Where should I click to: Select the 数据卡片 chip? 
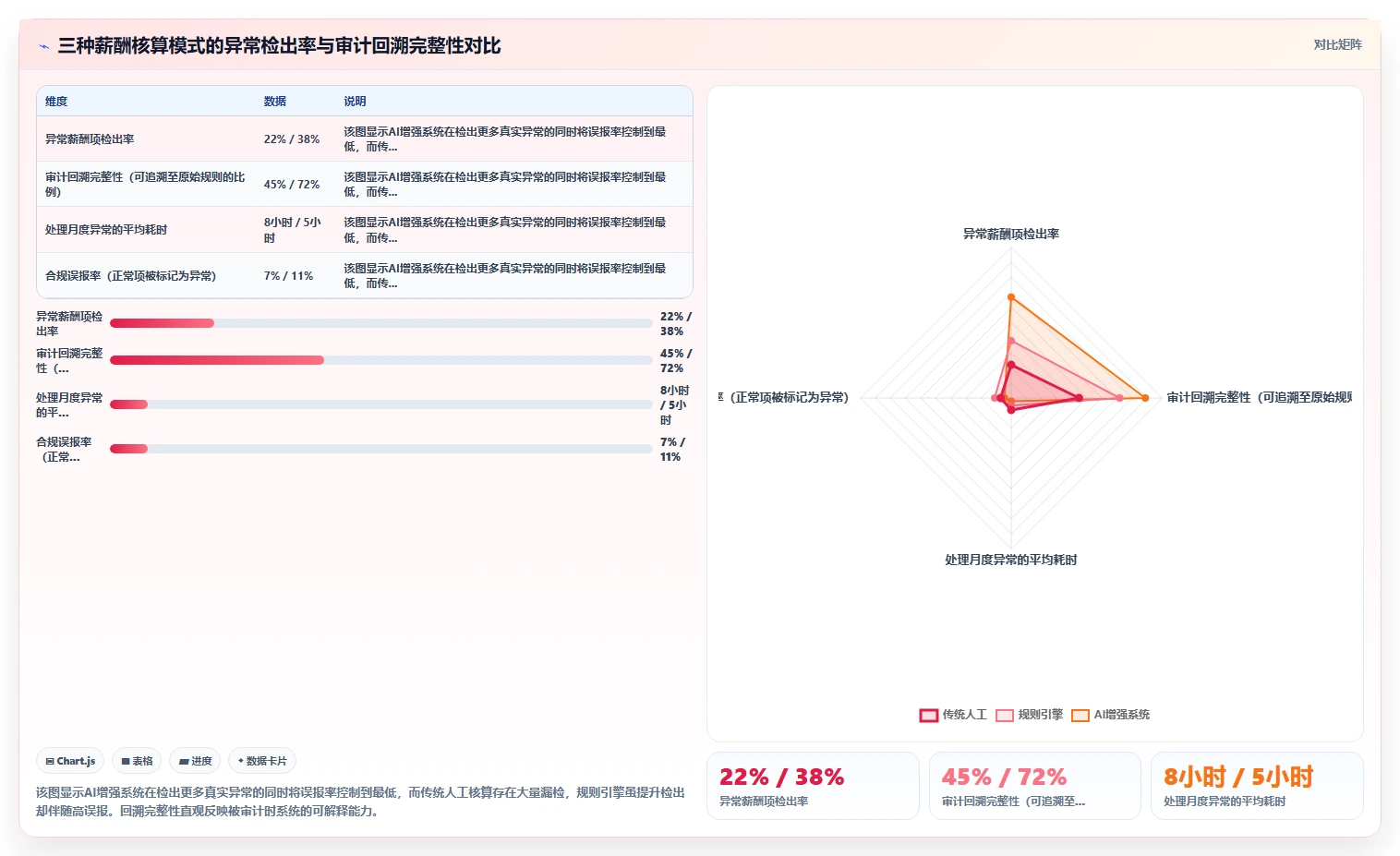click(262, 761)
